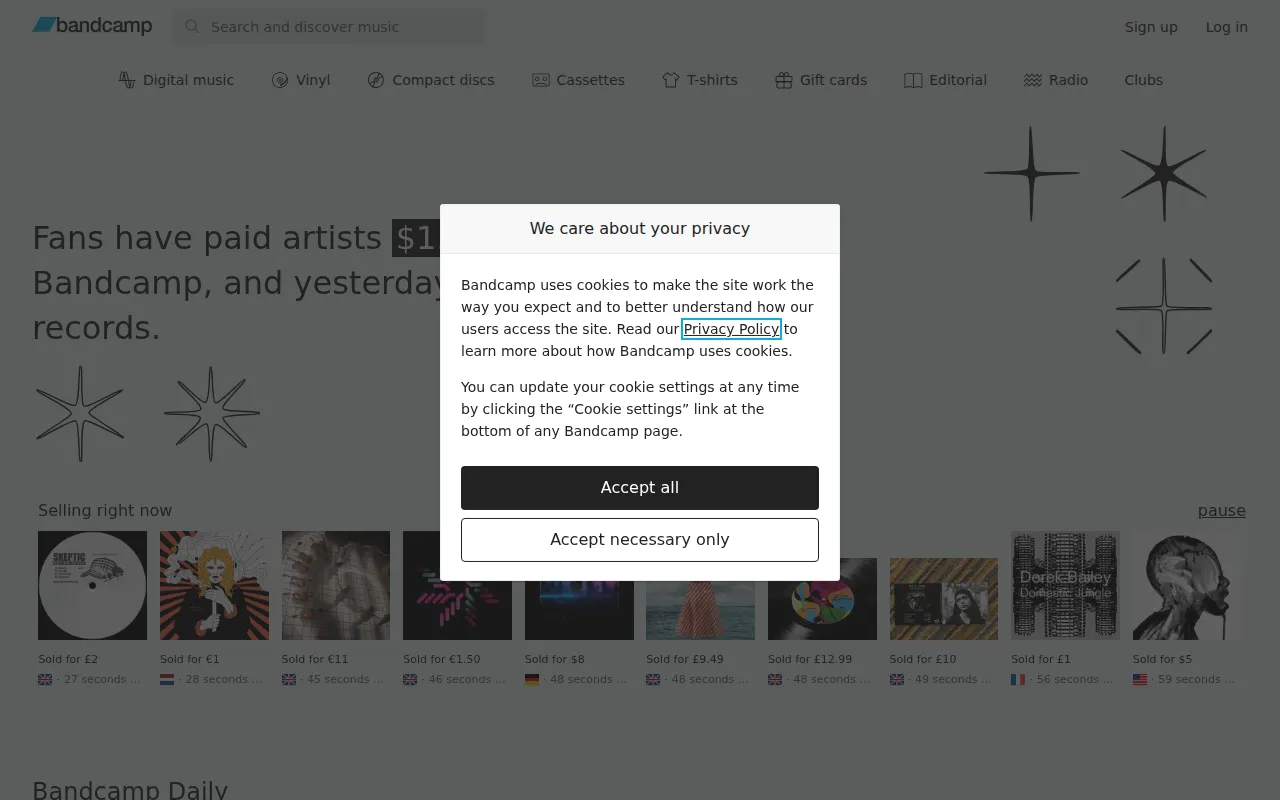This screenshot has width=1280, height=800.
Task: Open album artwork sold for £10
Action: (944, 599)
